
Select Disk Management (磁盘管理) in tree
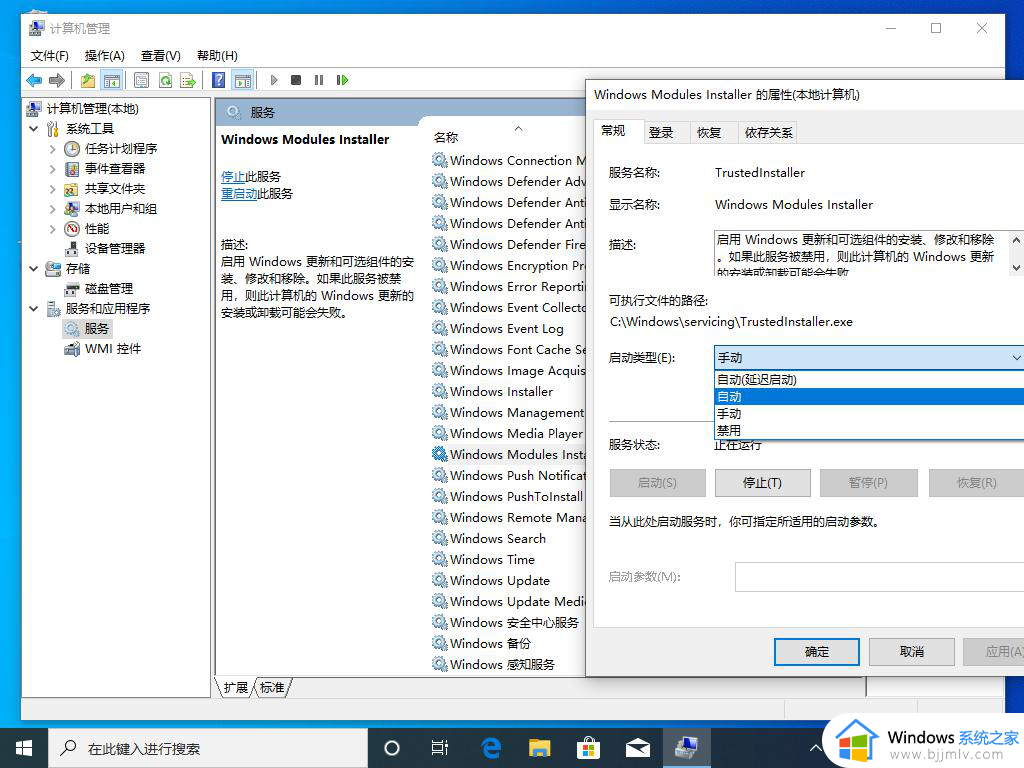[x=108, y=289]
